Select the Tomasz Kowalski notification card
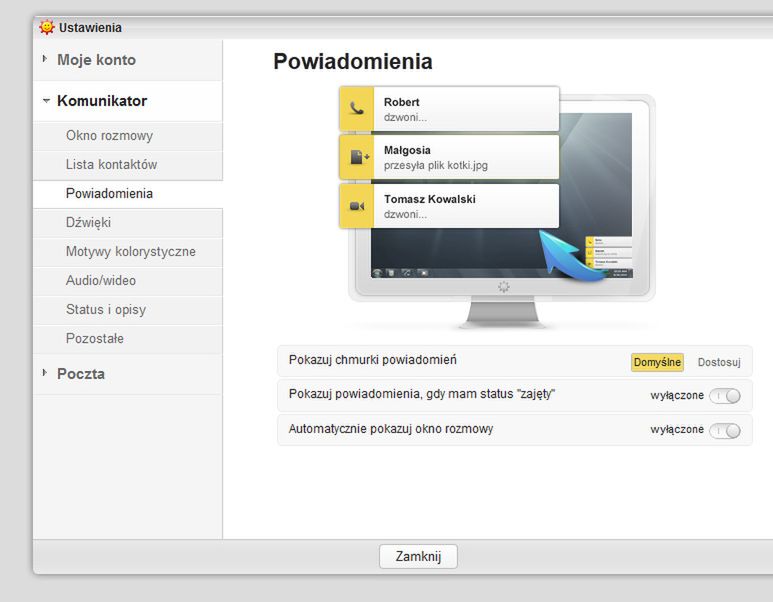This screenshot has height=602, width=773. pyautogui.click(x=449, y=206)
